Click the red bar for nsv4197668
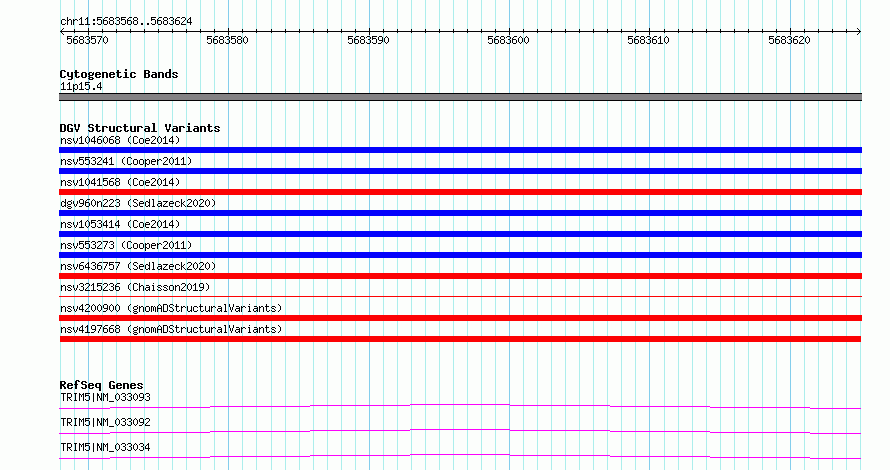The image size is (890, 470). pos(460,339)
